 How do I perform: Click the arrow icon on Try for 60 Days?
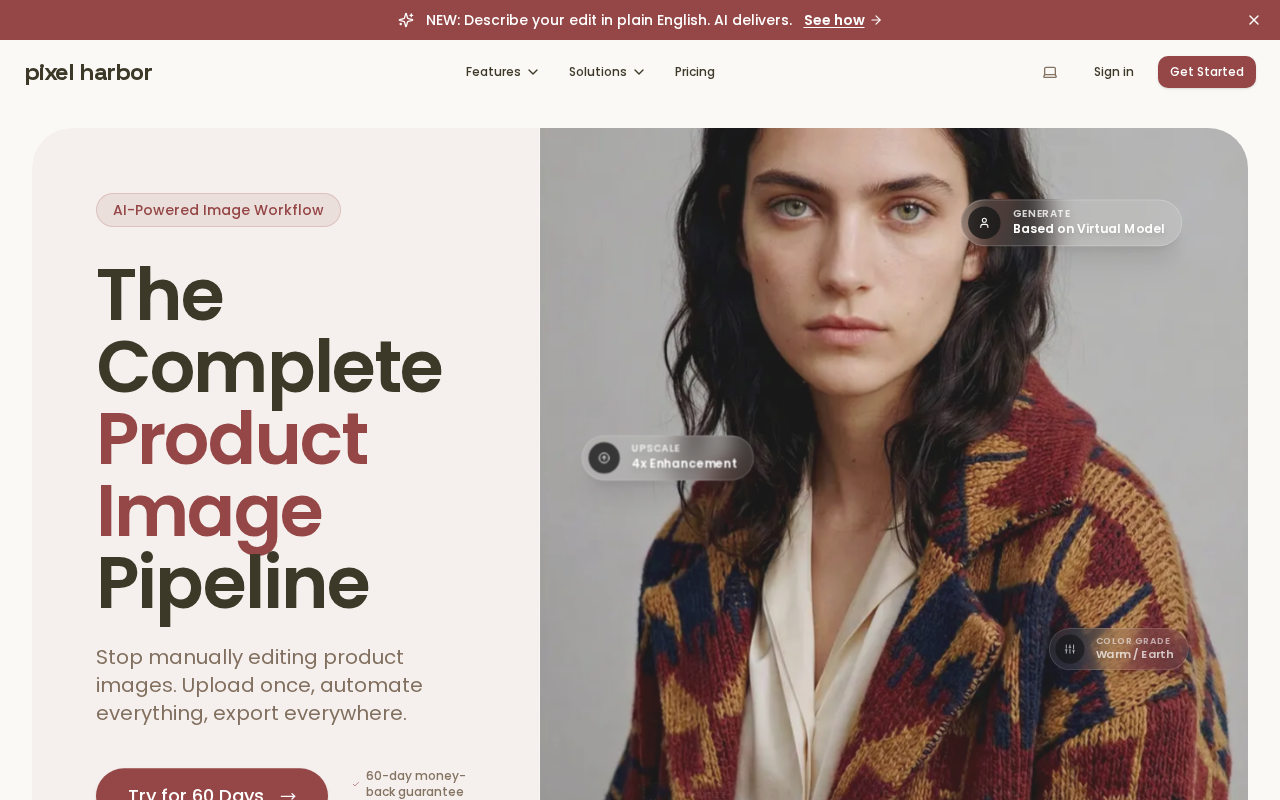(288, 796)
